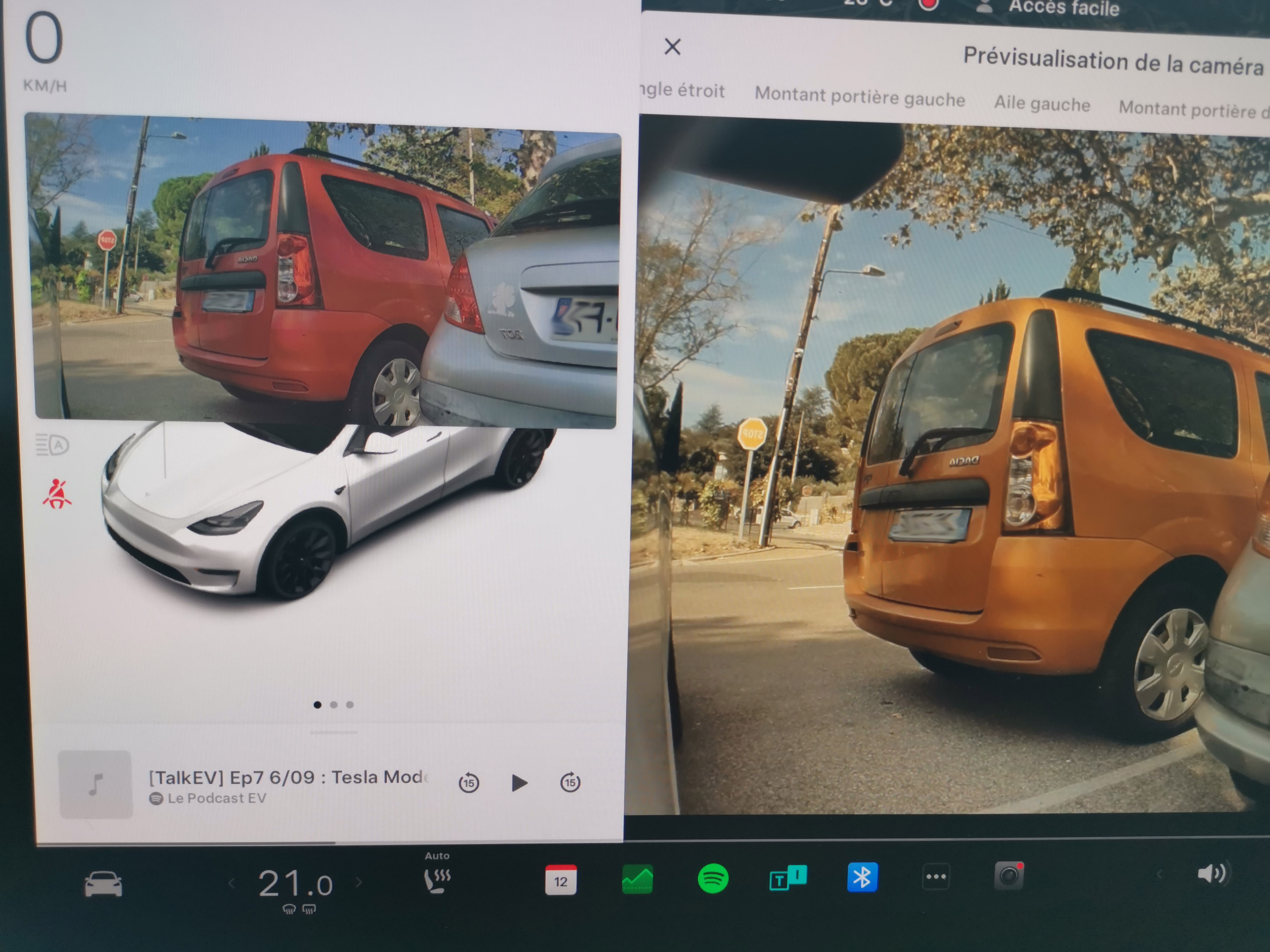1270x952 pixels.
Task: Increase temperature with the right chevron
Action: (x=359, y=882)
